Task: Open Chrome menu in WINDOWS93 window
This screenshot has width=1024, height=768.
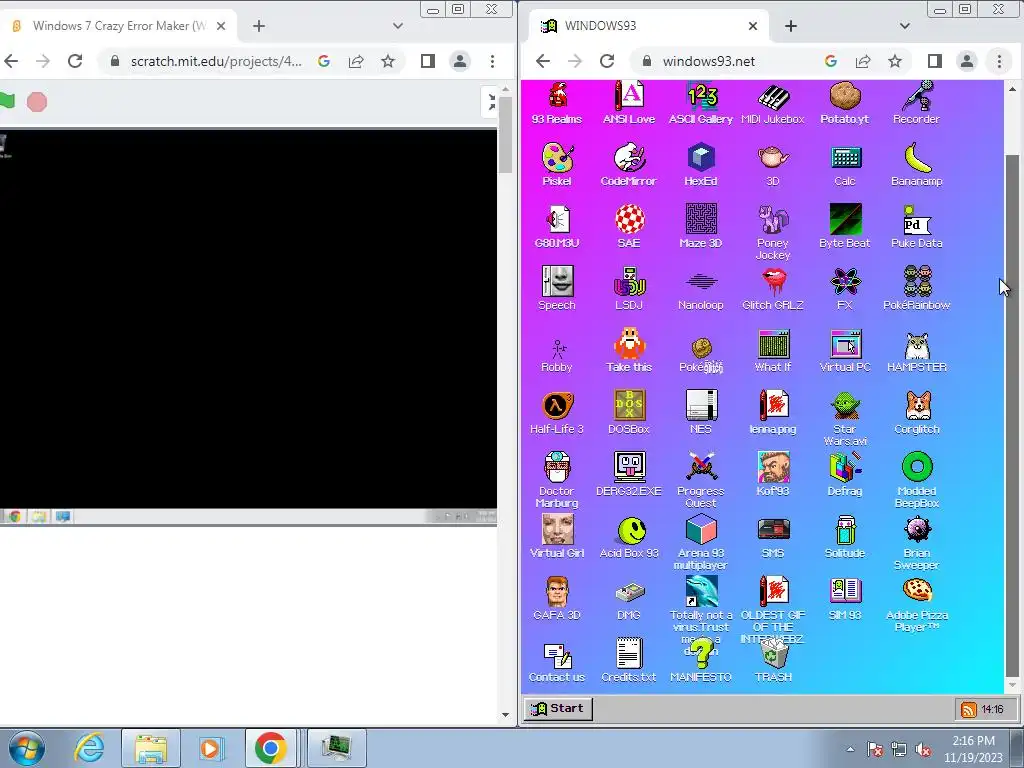Action: click(x=999, y=61)
